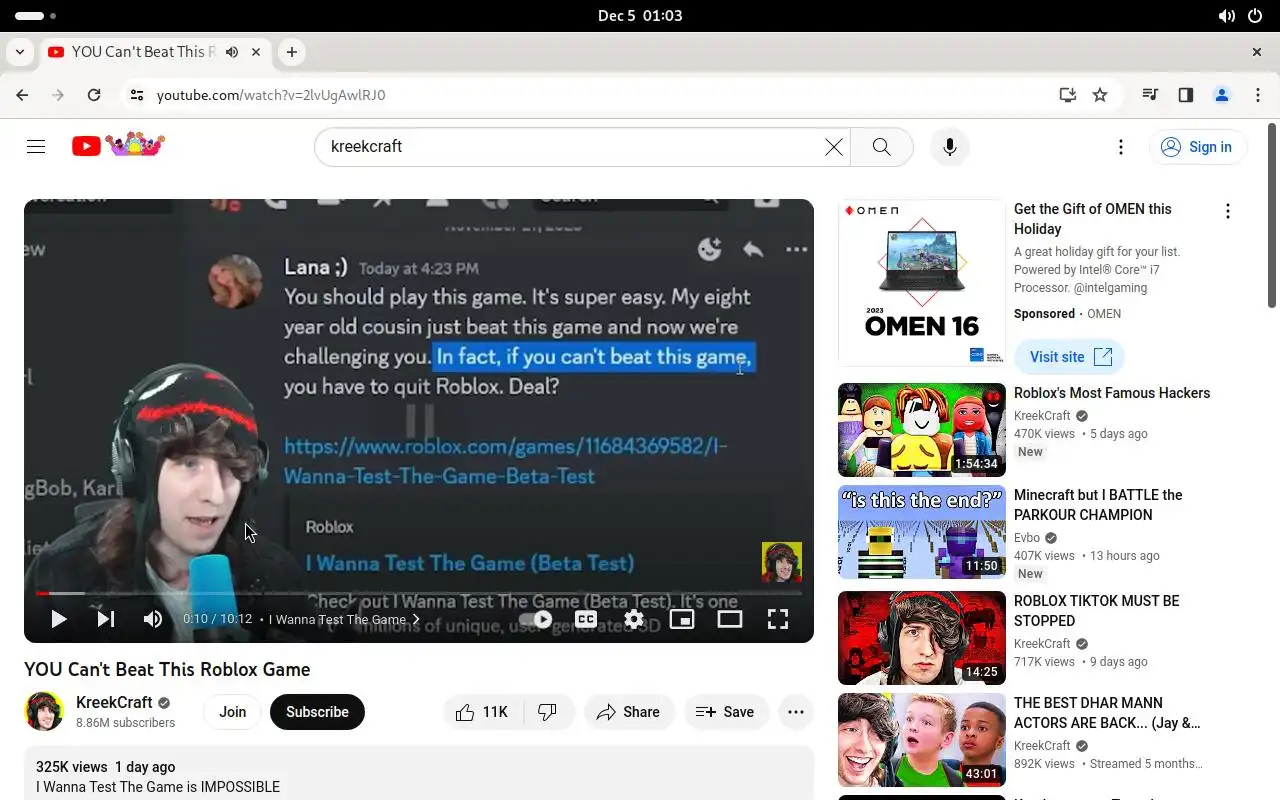Play the video
This screenshot has width=1280, height=800.
[58, 619]
